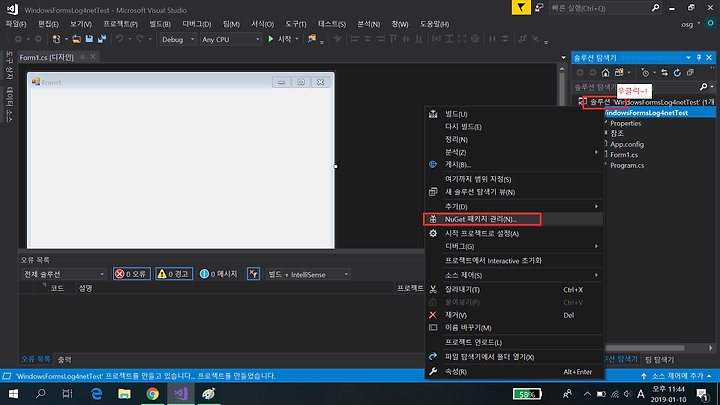This screenshot has width=720, height=405.
Task: Switch to the 팀 탐색기 tab
Action: tap(659, 360)
